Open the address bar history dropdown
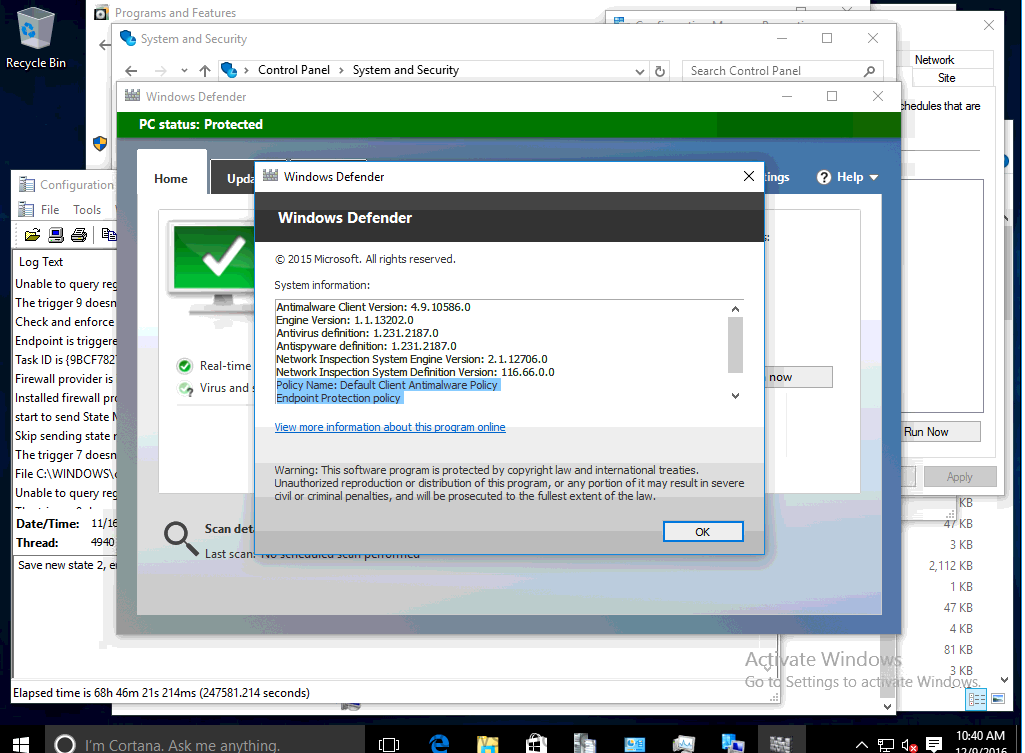The image size is (1025, 753). point(640,71)
